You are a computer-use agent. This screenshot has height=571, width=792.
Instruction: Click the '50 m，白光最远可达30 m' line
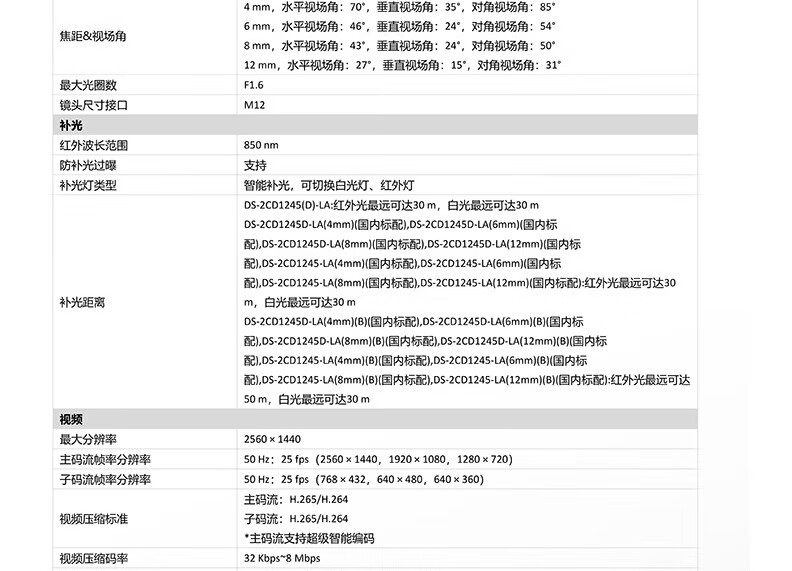pos(307,399)
